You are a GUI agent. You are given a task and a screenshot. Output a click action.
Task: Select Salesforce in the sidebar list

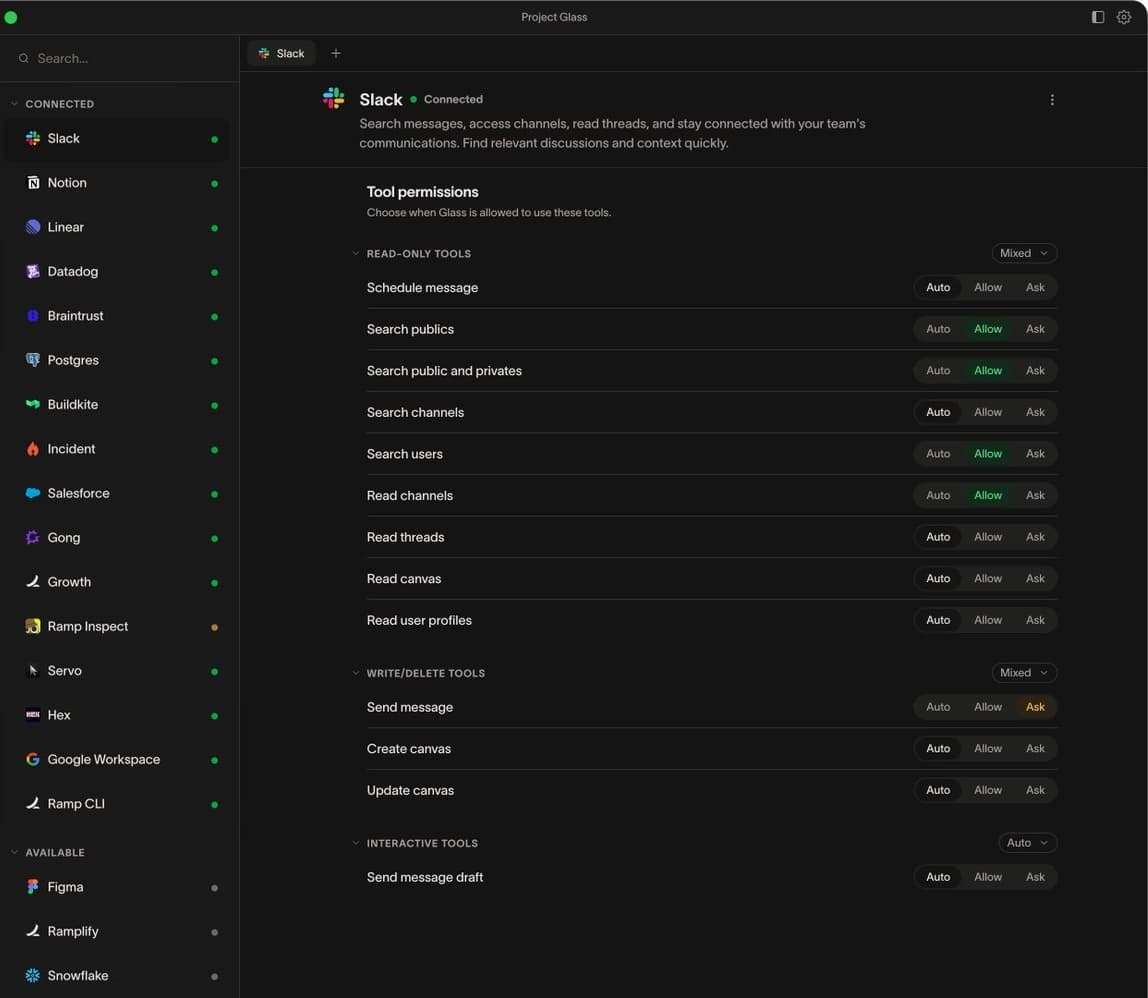[x=117, y=494]
